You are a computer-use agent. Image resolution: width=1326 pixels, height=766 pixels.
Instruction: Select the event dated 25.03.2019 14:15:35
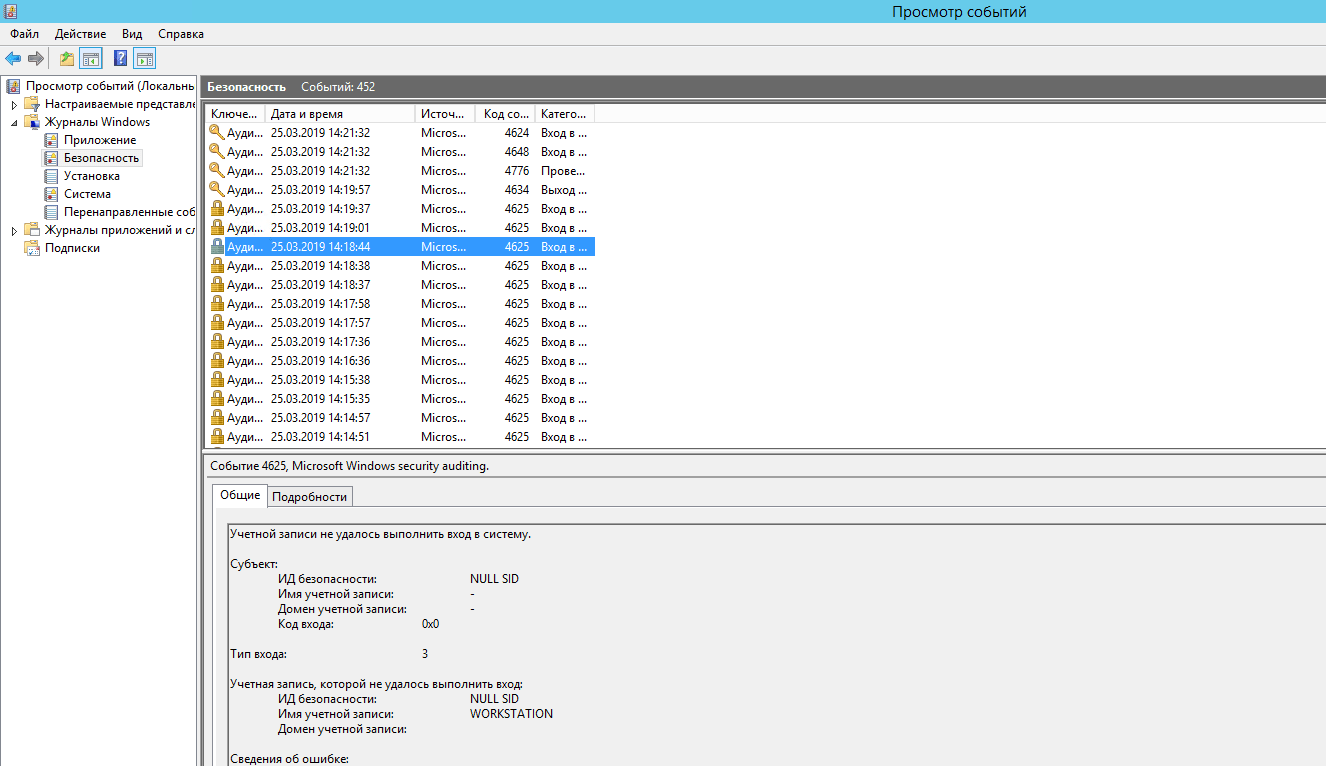[x=400, y=398]
